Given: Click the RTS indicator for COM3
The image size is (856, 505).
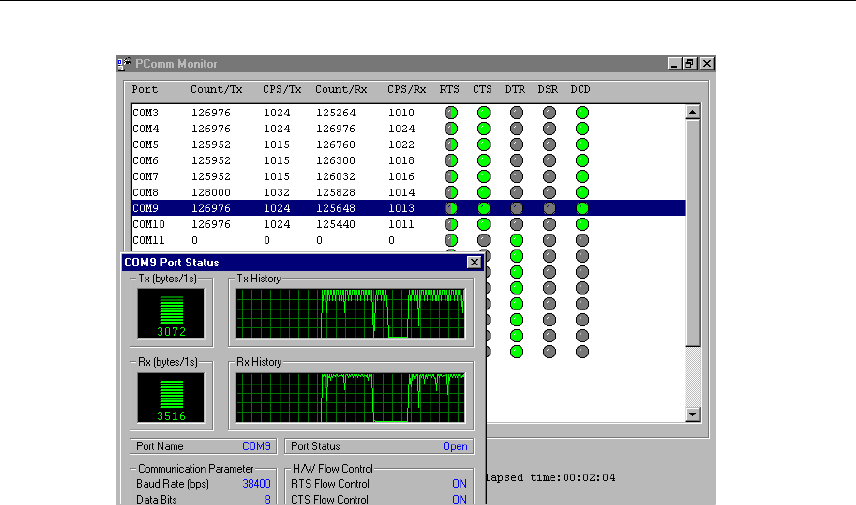Looking at the screenshot, I should click(451, 112).
